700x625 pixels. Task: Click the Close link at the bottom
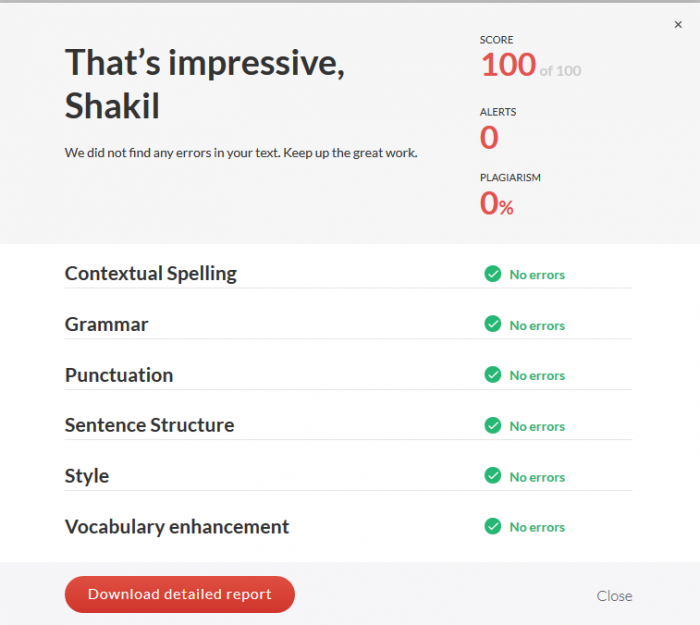coord(614,596)
